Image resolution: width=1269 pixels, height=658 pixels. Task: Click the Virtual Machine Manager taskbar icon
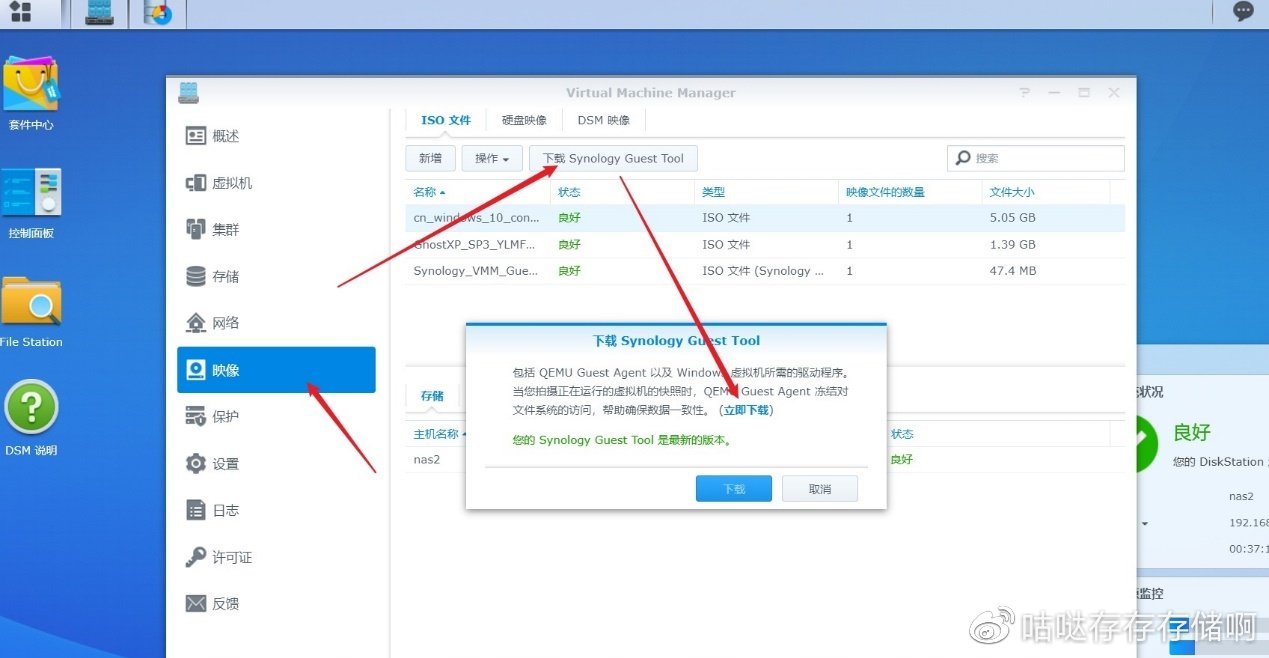coord(99,13)
